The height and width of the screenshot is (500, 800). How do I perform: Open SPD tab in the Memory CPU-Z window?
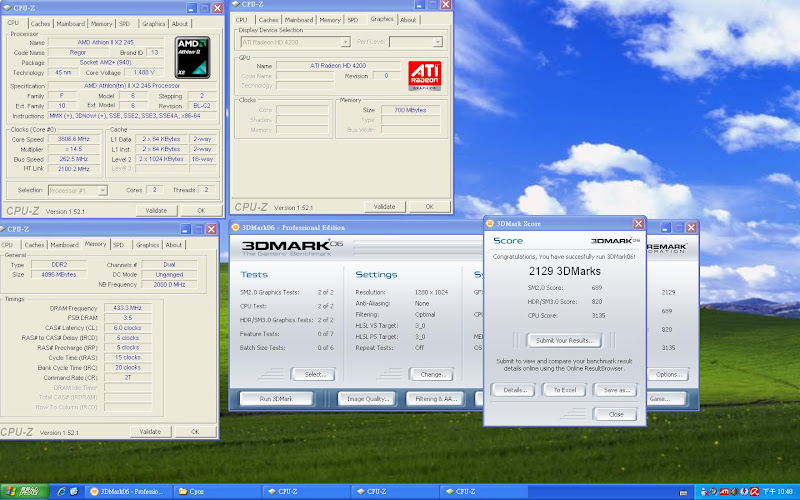[x=118, y=245]
